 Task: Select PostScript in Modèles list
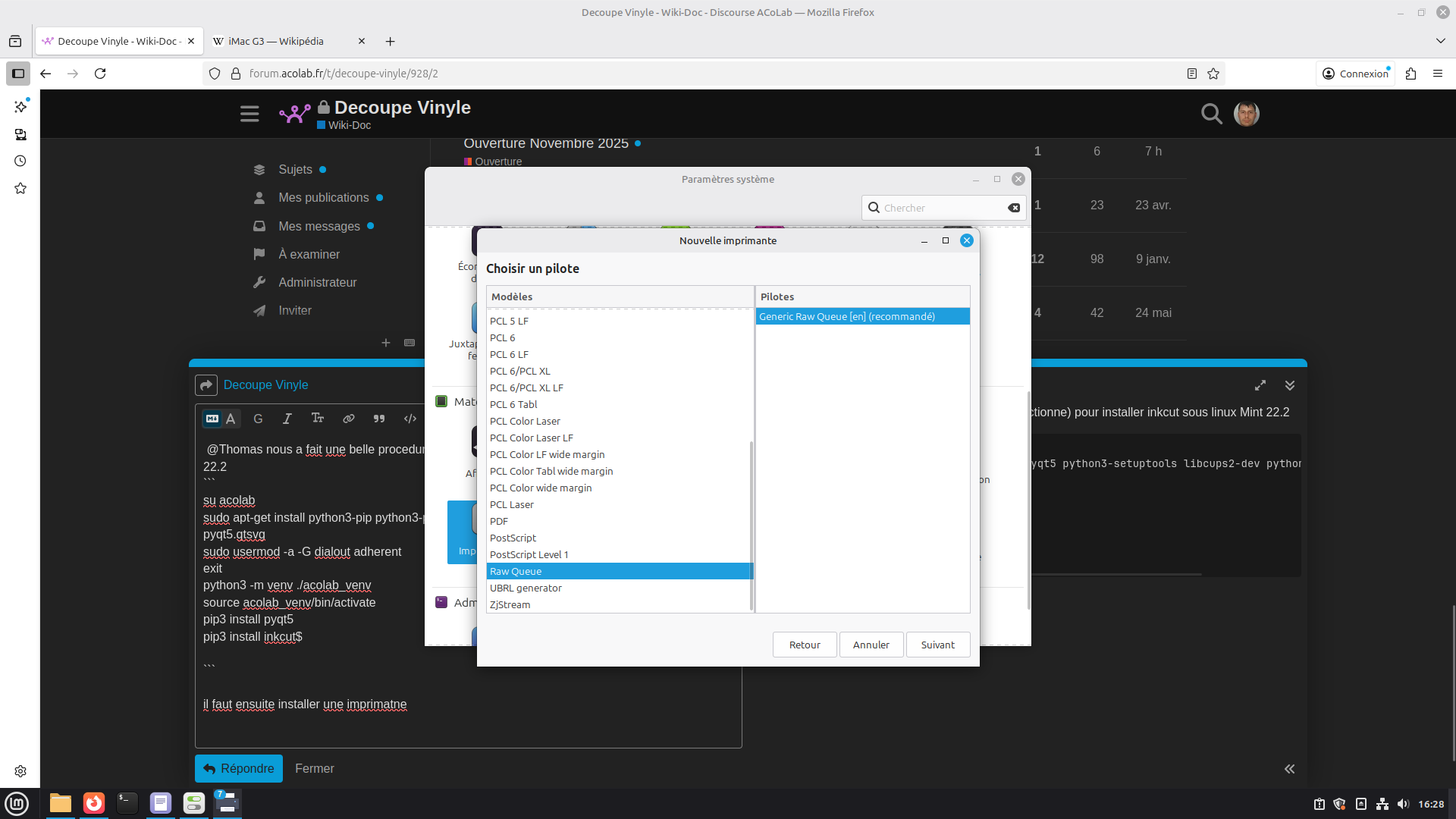pos(513,538)
